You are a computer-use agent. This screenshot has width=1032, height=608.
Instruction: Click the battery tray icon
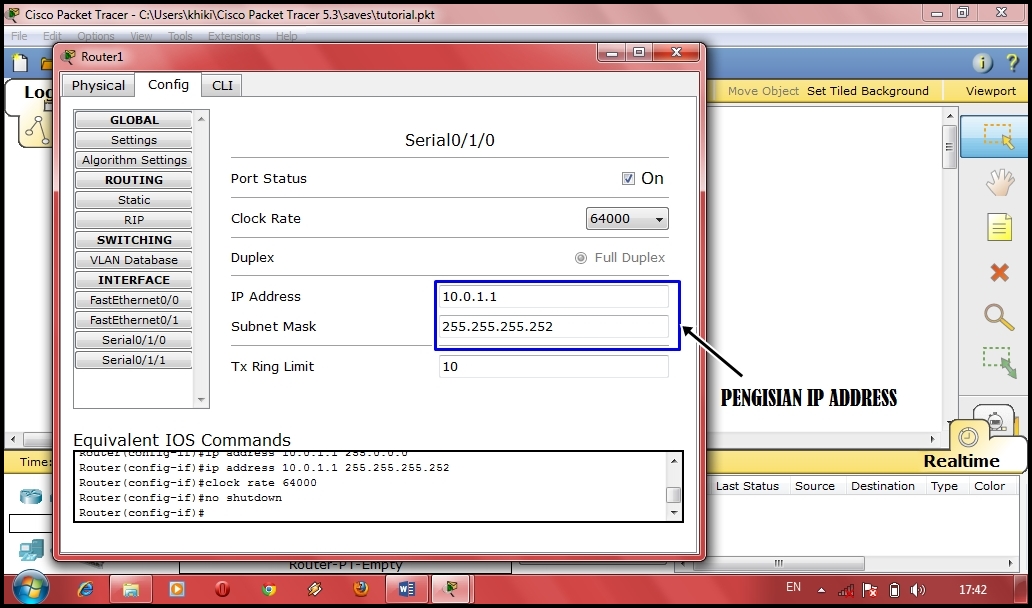(x=894, y=590)
